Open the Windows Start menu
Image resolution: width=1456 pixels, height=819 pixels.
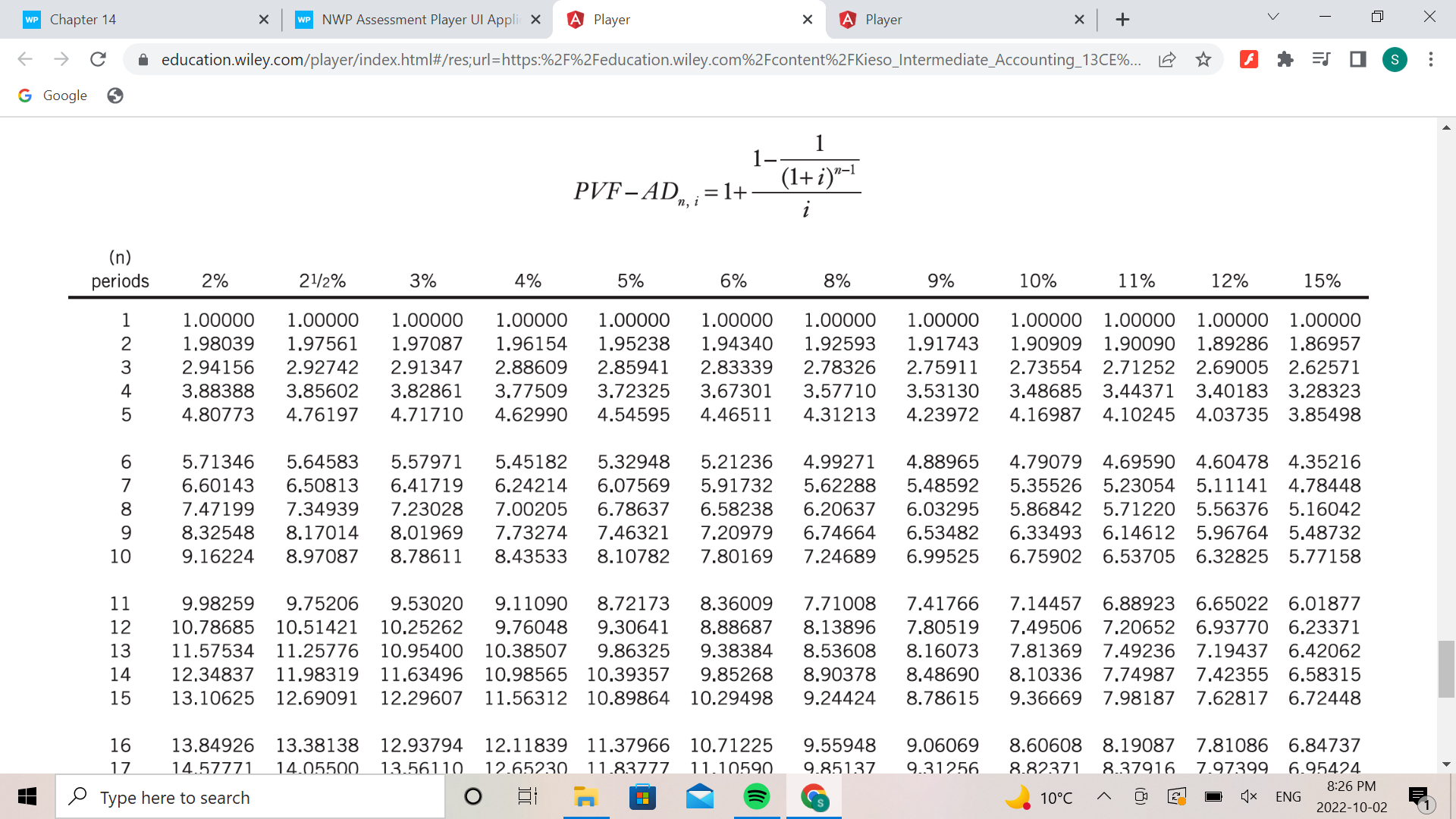tap(27, 796)
